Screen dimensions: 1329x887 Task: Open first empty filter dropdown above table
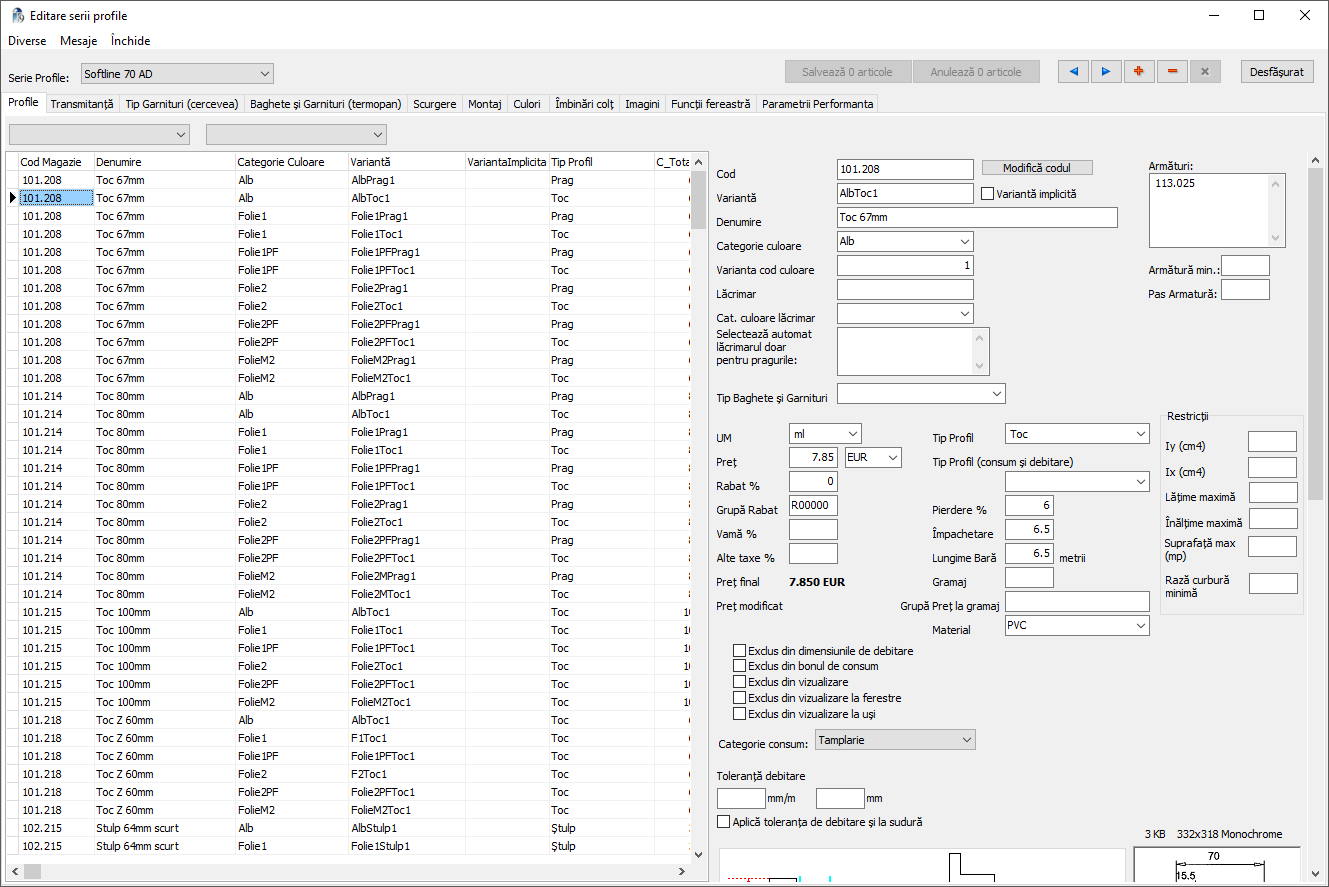[x=98, y=134]
